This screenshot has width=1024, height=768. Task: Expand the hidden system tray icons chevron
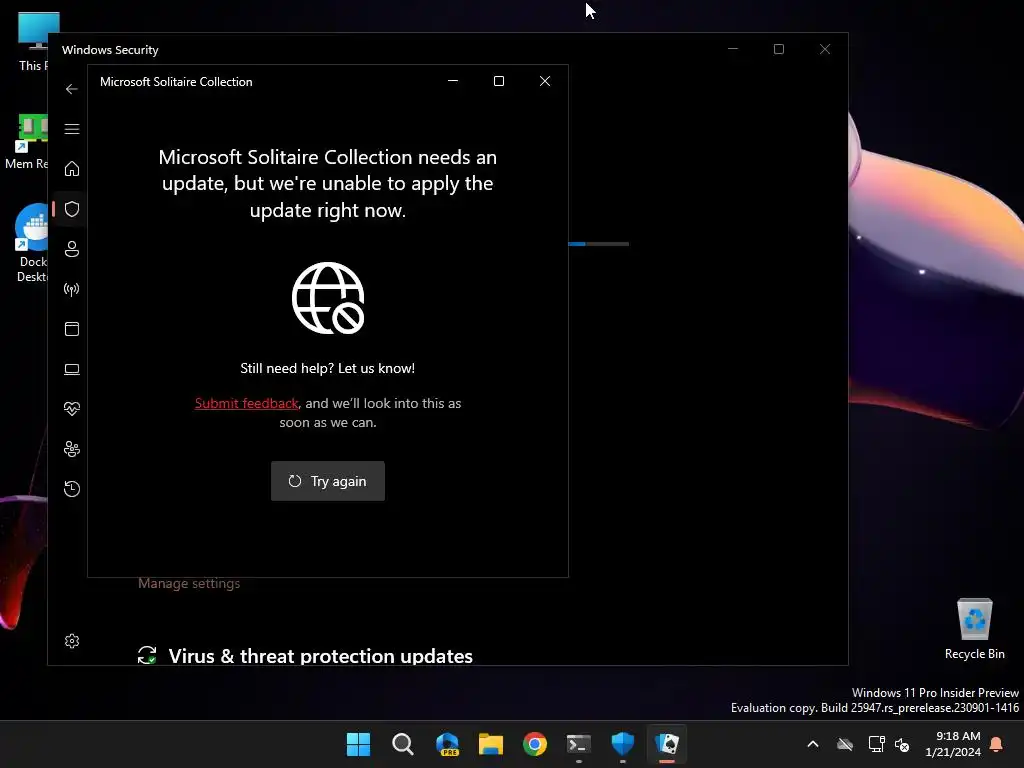pos(813,744)
